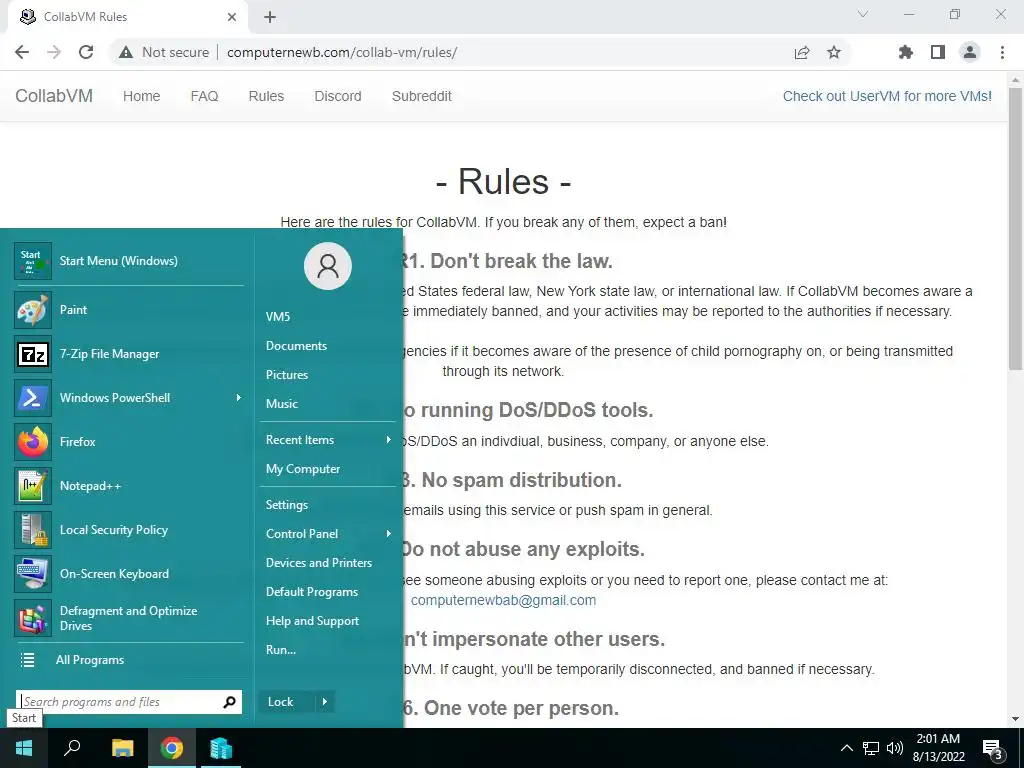
Task: Open Default Programs
Action: tap(312, 592)
